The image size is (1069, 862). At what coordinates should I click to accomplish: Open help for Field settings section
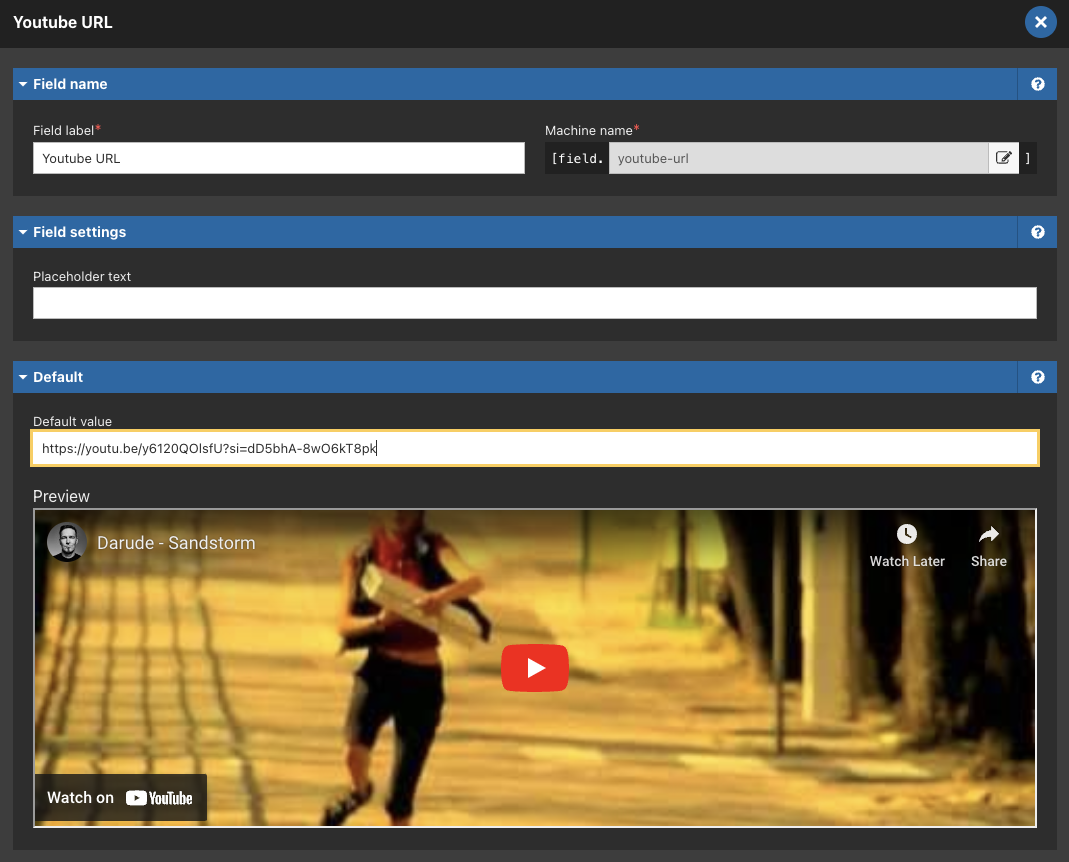point(1038,232)
